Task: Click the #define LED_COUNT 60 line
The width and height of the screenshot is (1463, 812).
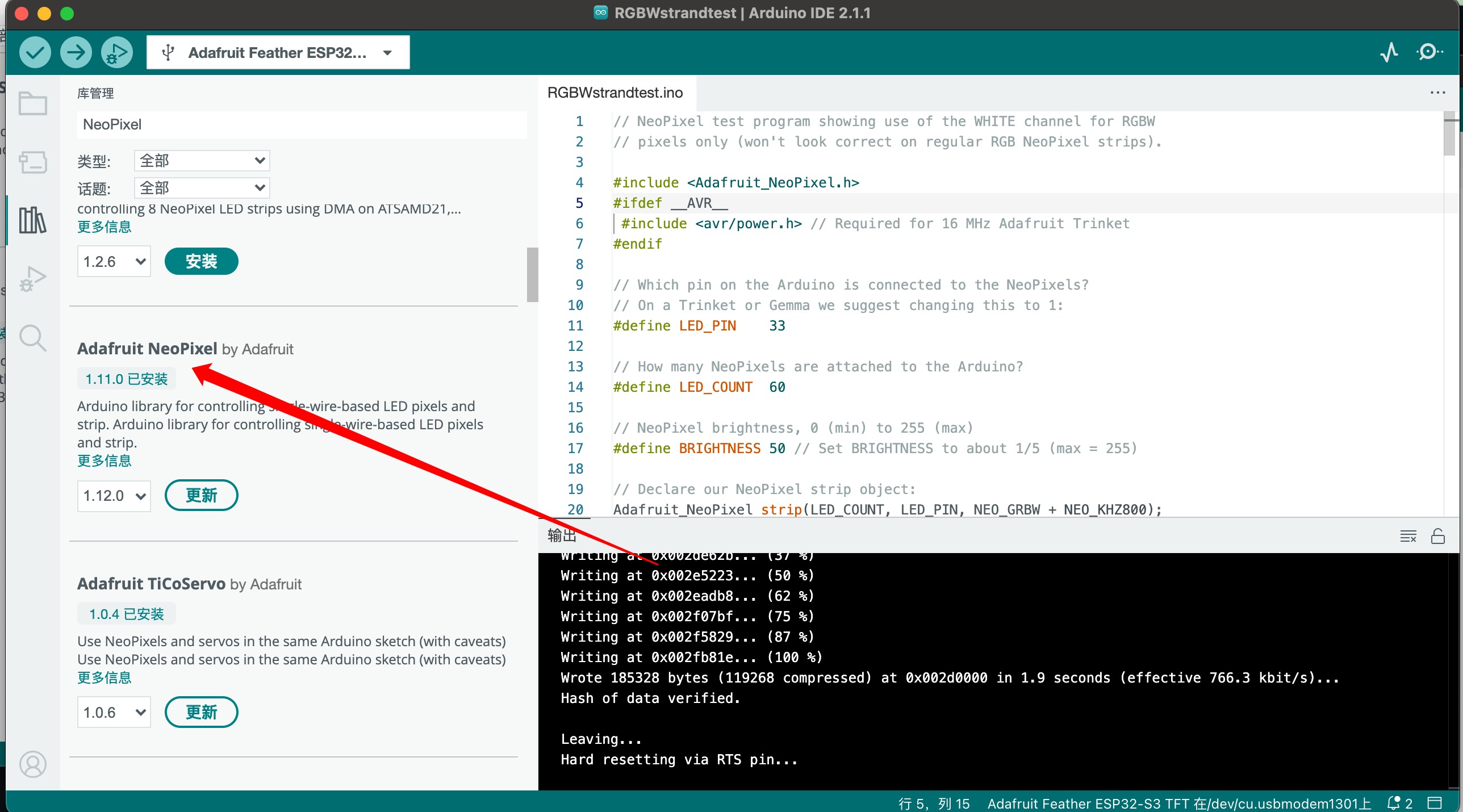Action: [x=700, y=387]
